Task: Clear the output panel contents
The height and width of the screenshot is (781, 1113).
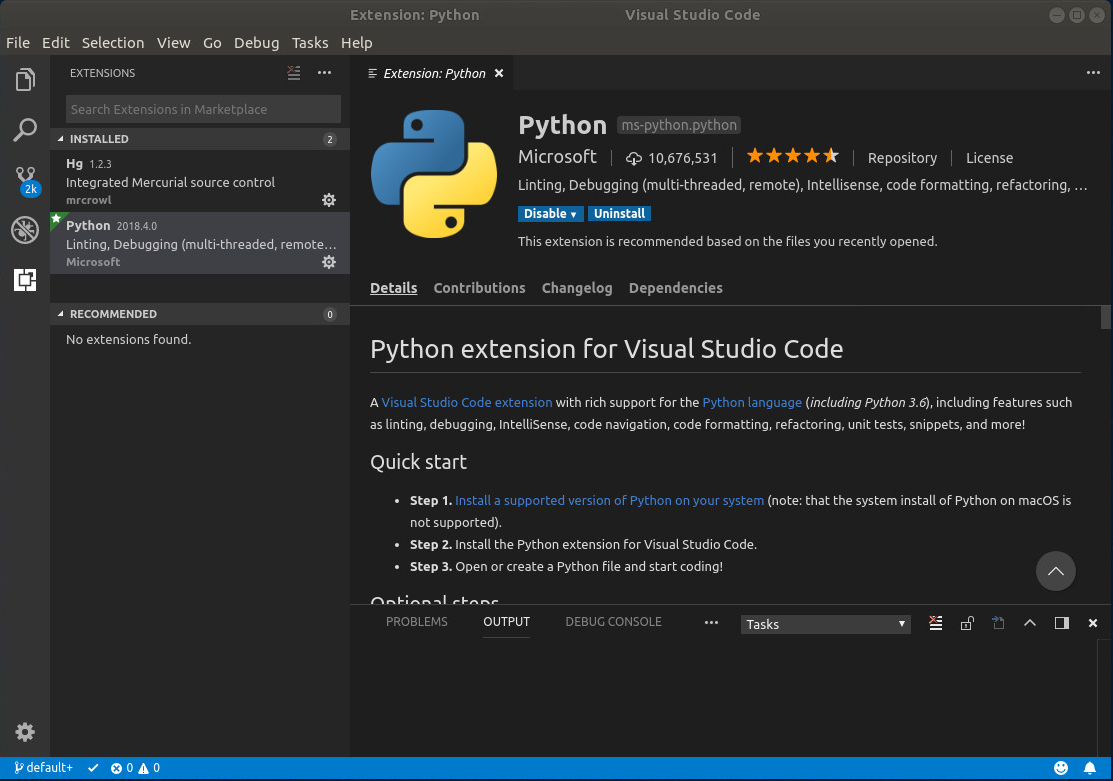Action: pyautogui.click(x=935, y=623)
